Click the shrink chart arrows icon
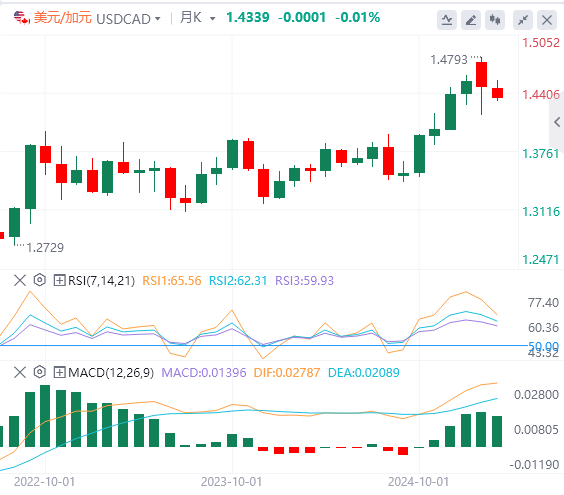This screenshot has height=495, width=564. point(523,20)
